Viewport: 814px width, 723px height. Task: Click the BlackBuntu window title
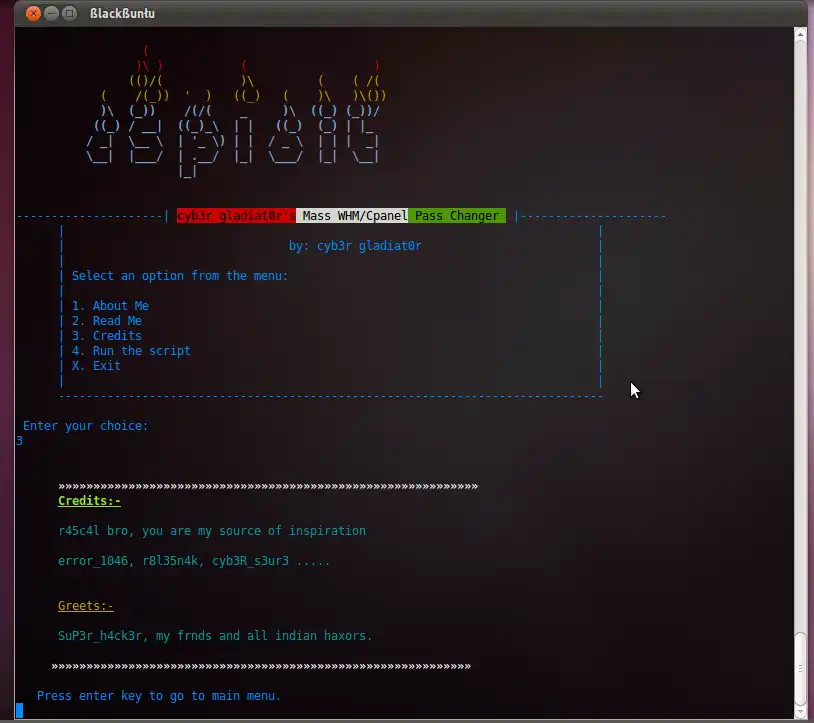(123, 13)
